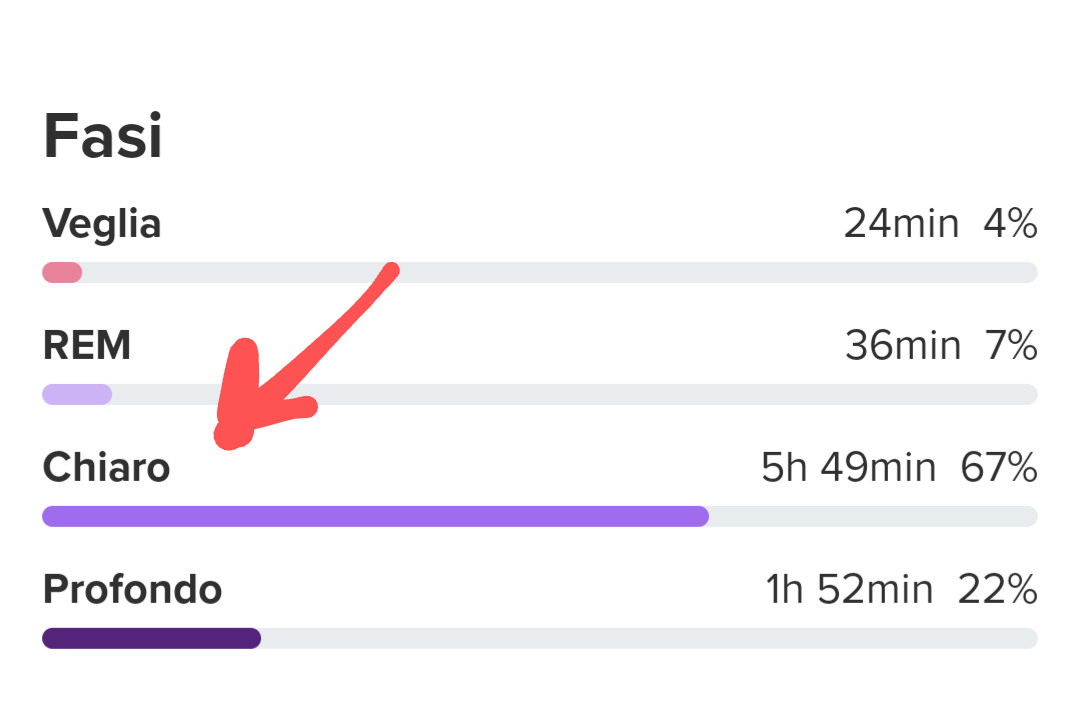Screen dimensions: 1080x723
Task: Open the Chiaro sleep stage
Action: 107,467
